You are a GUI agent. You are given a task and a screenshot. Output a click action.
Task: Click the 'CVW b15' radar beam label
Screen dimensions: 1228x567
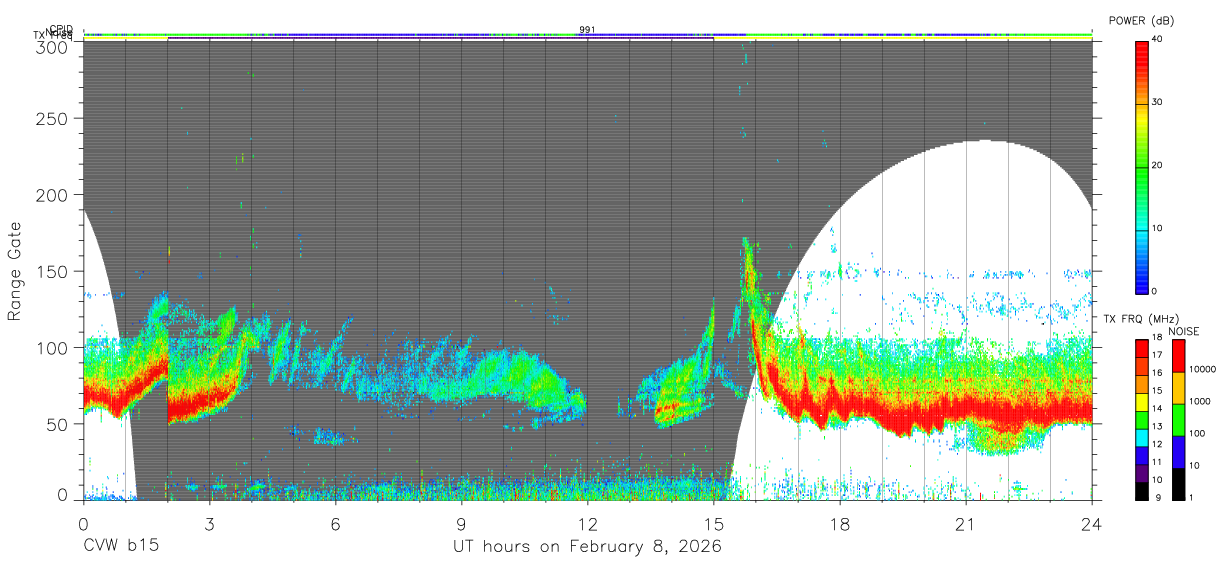click(121, 547)
